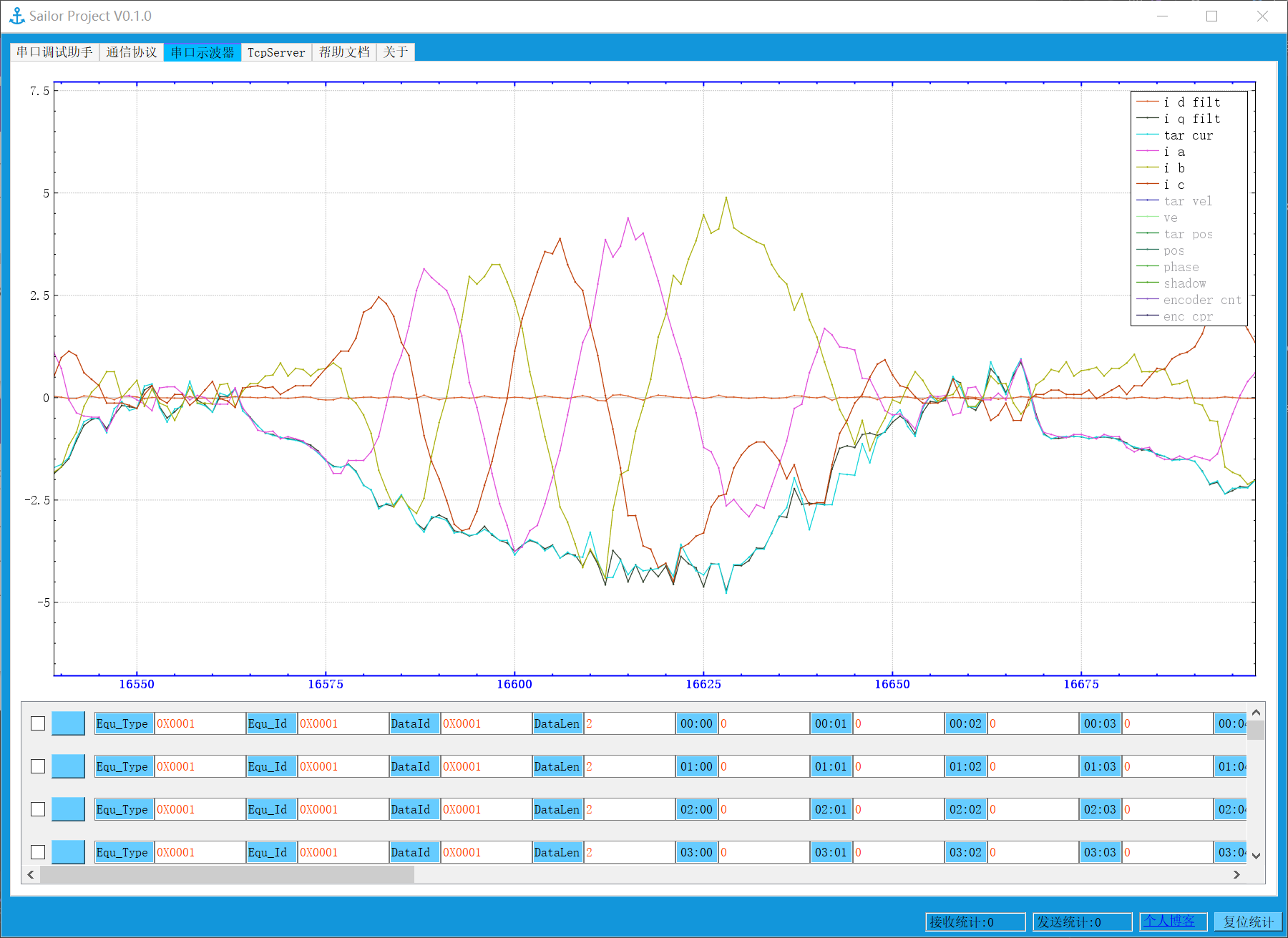Image resolution: width=1288 pixels, height=938 pixels.
Task: Open the 帮助文档 tab
Action: (x=344, y=52)
